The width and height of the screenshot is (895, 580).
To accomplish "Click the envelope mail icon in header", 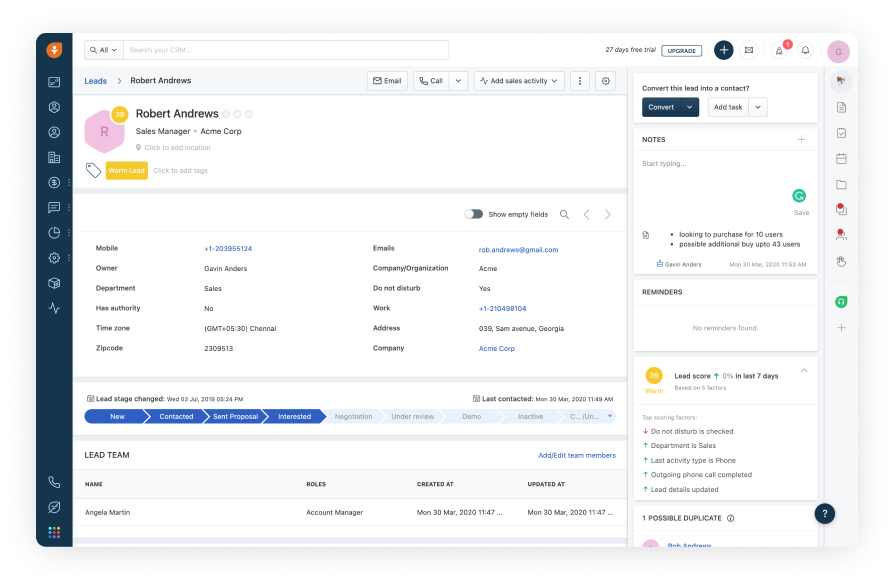I will [x=749, y=50].
